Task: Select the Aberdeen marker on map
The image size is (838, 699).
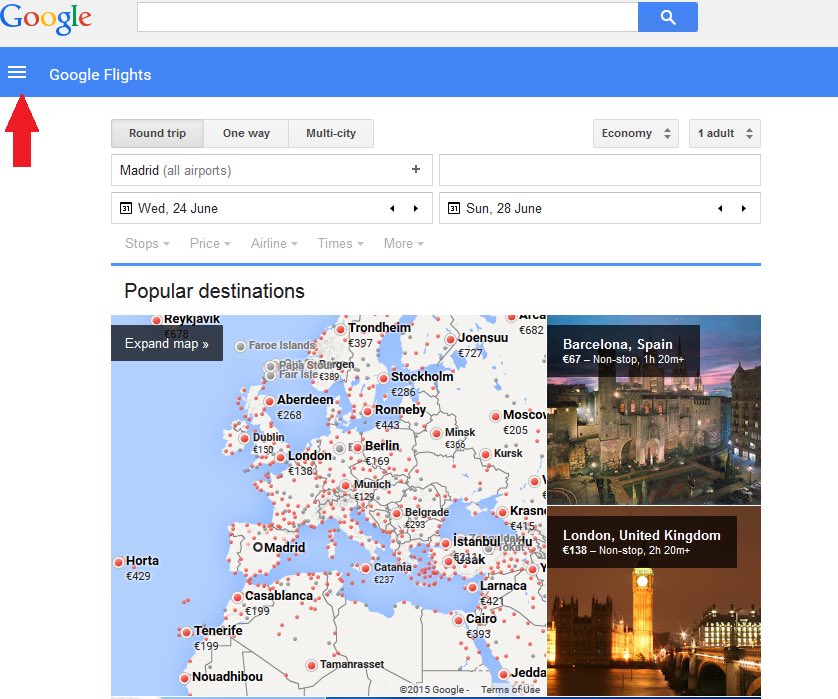Action: point(269,401)
